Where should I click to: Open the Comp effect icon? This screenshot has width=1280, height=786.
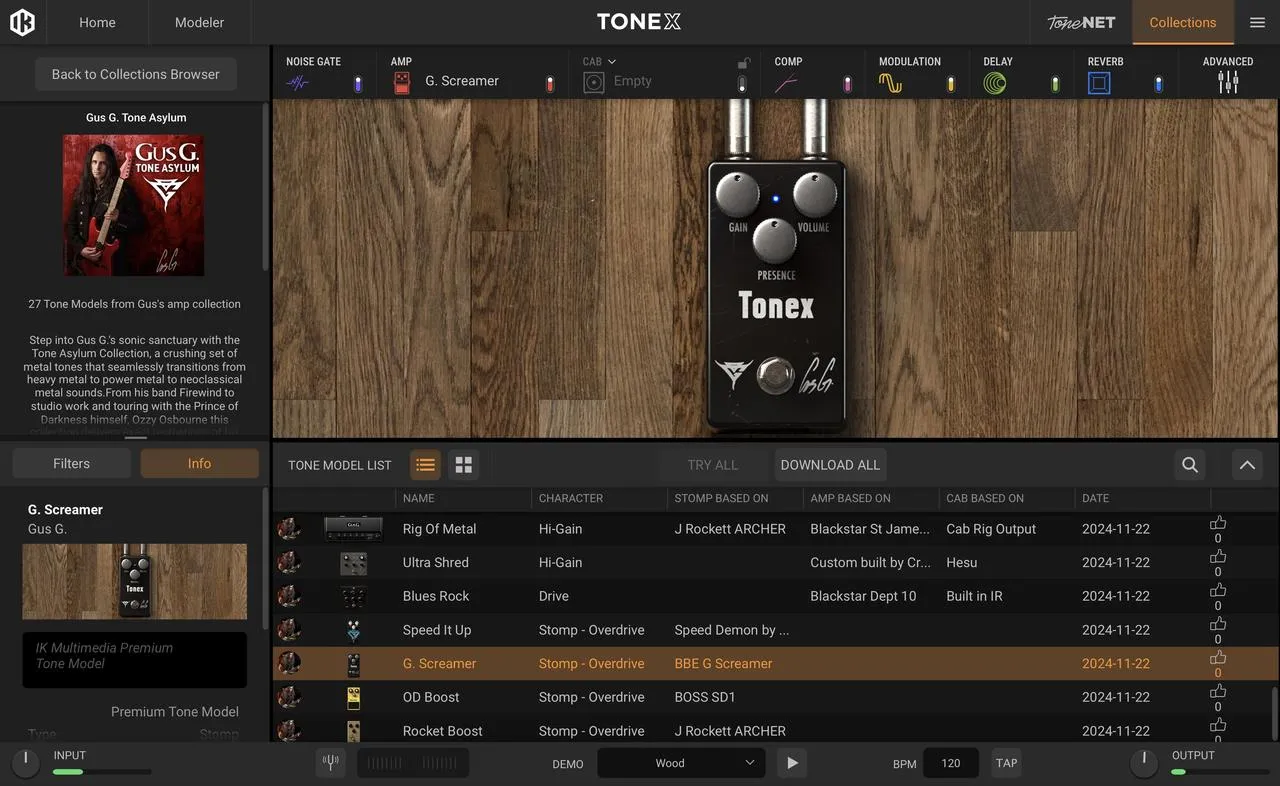[786, 83]
